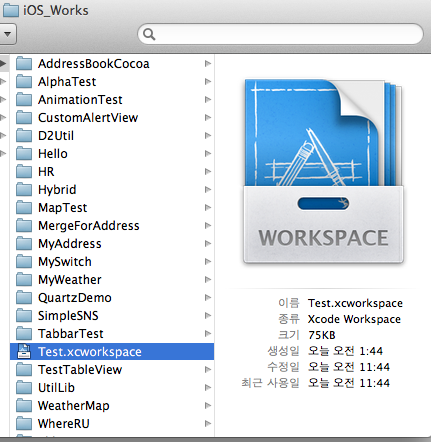Expand AddressBookCocoa using its column arrow

(208, 63)
